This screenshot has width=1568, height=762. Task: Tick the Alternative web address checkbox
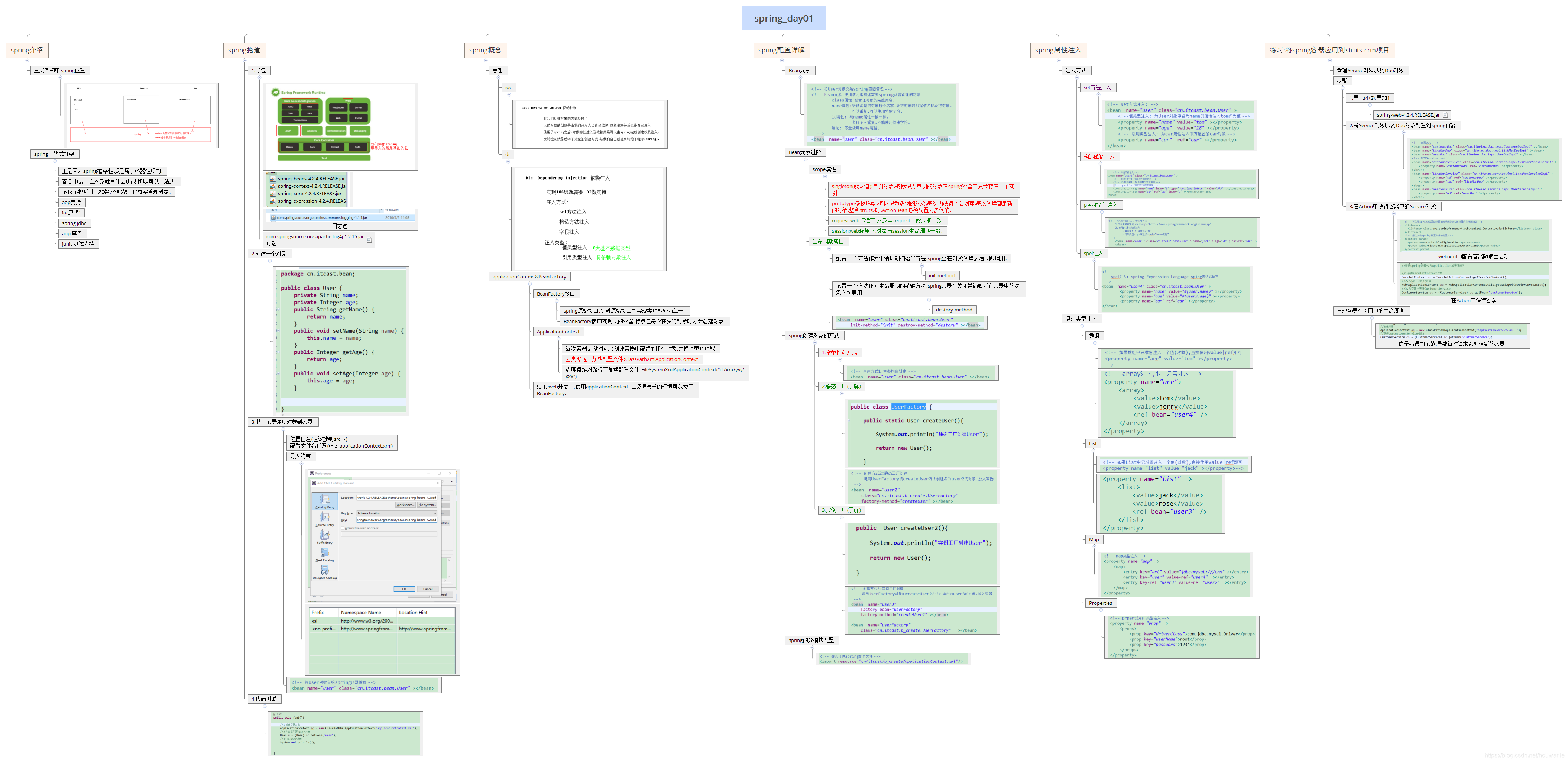click(x=343, y=528)
